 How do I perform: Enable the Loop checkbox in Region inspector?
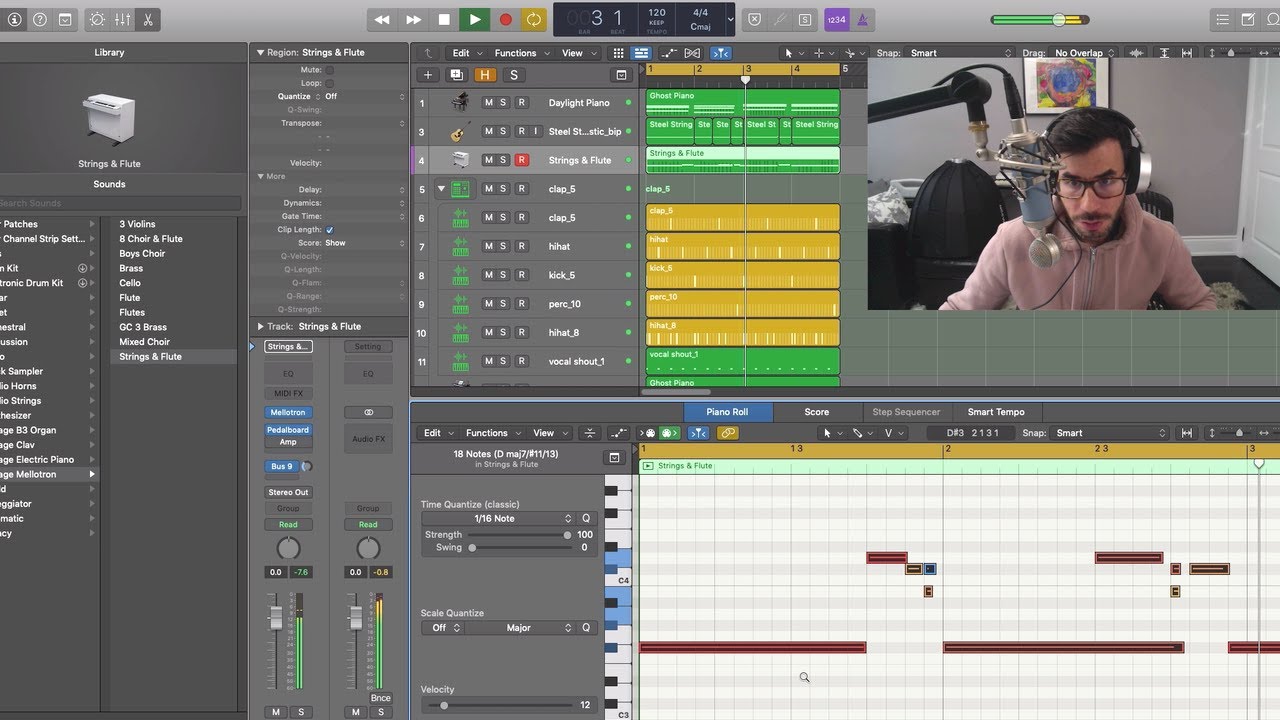click(x=330, y=83)
